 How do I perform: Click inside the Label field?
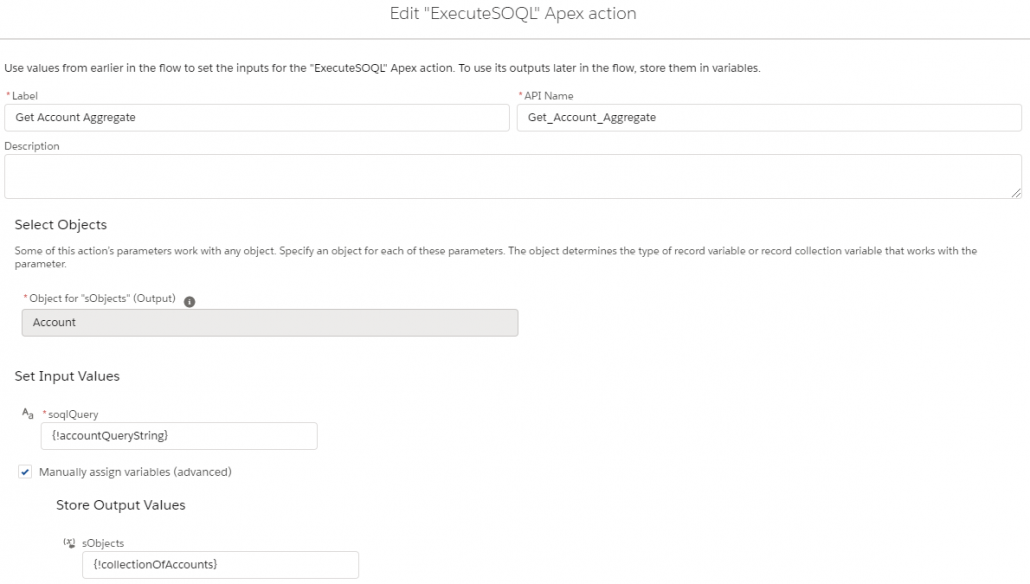255,117
